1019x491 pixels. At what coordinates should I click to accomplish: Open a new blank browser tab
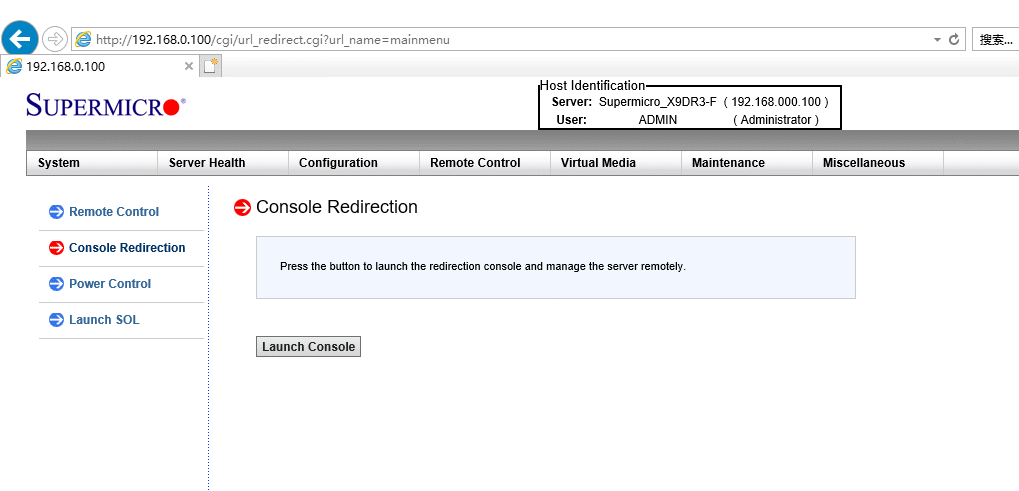(211, 66)
